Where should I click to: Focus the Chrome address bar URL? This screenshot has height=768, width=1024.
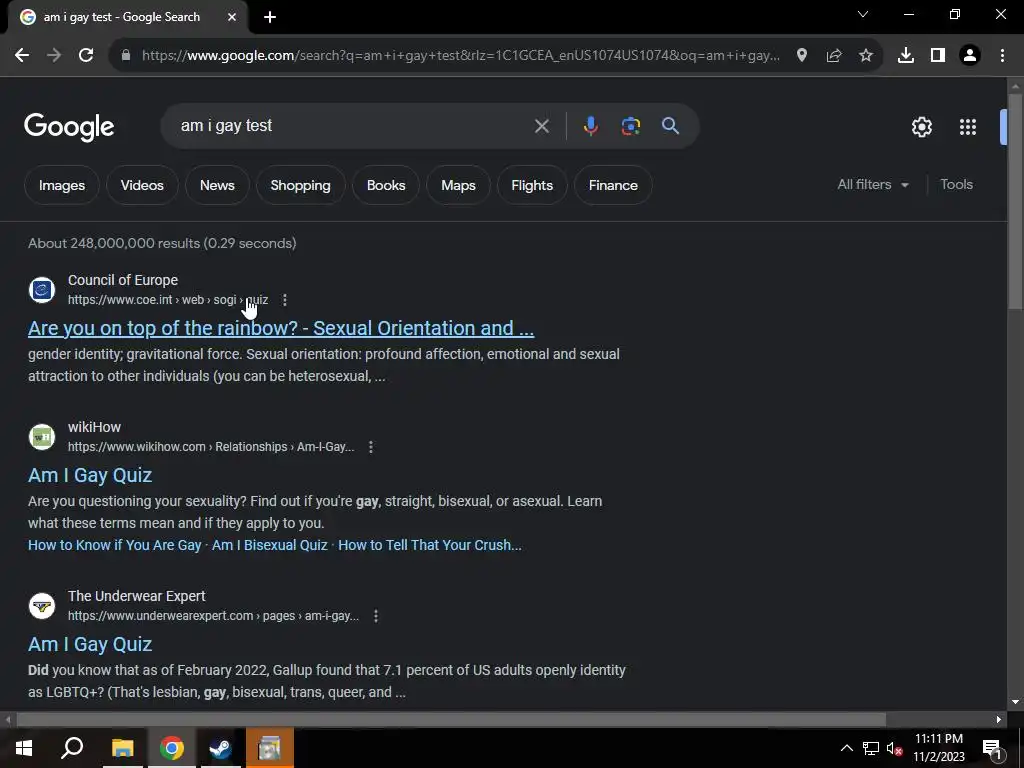click(x=460, y=56)
